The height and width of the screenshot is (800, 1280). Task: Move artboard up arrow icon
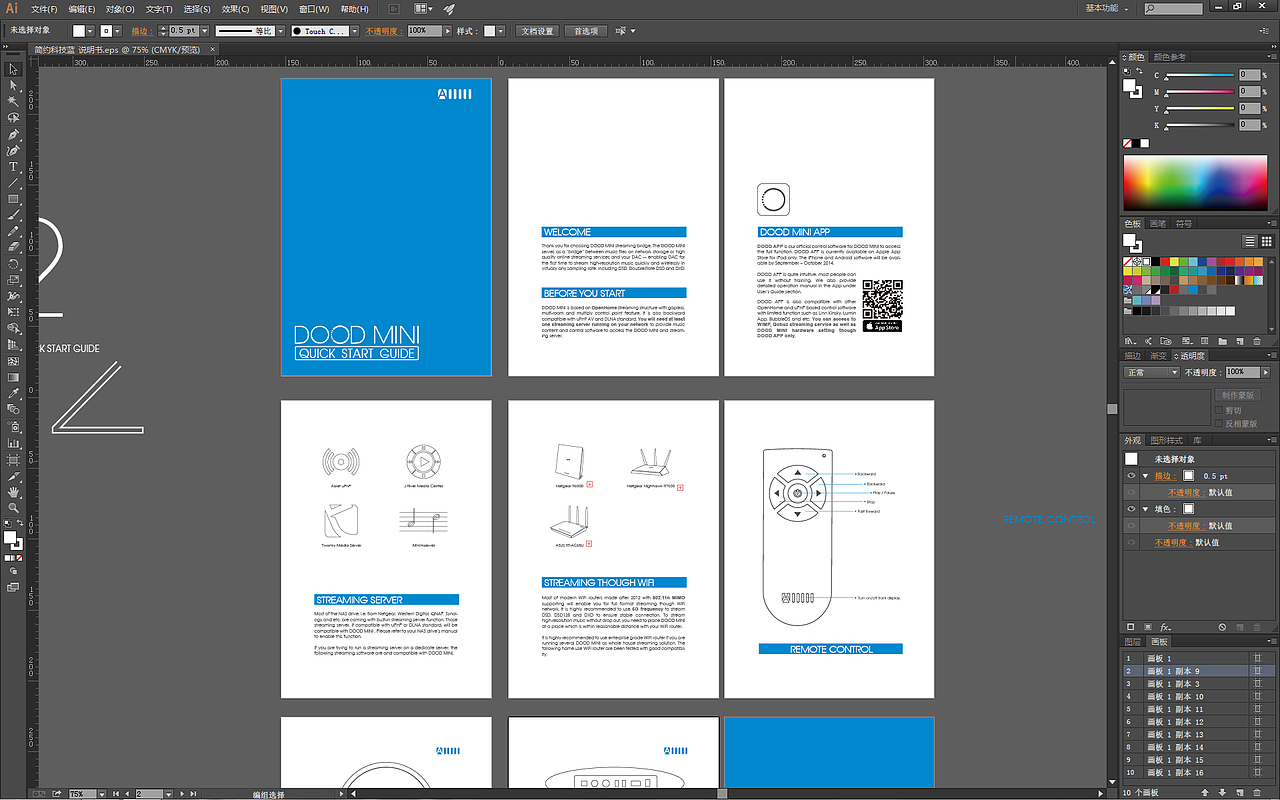pos(1207,792)
